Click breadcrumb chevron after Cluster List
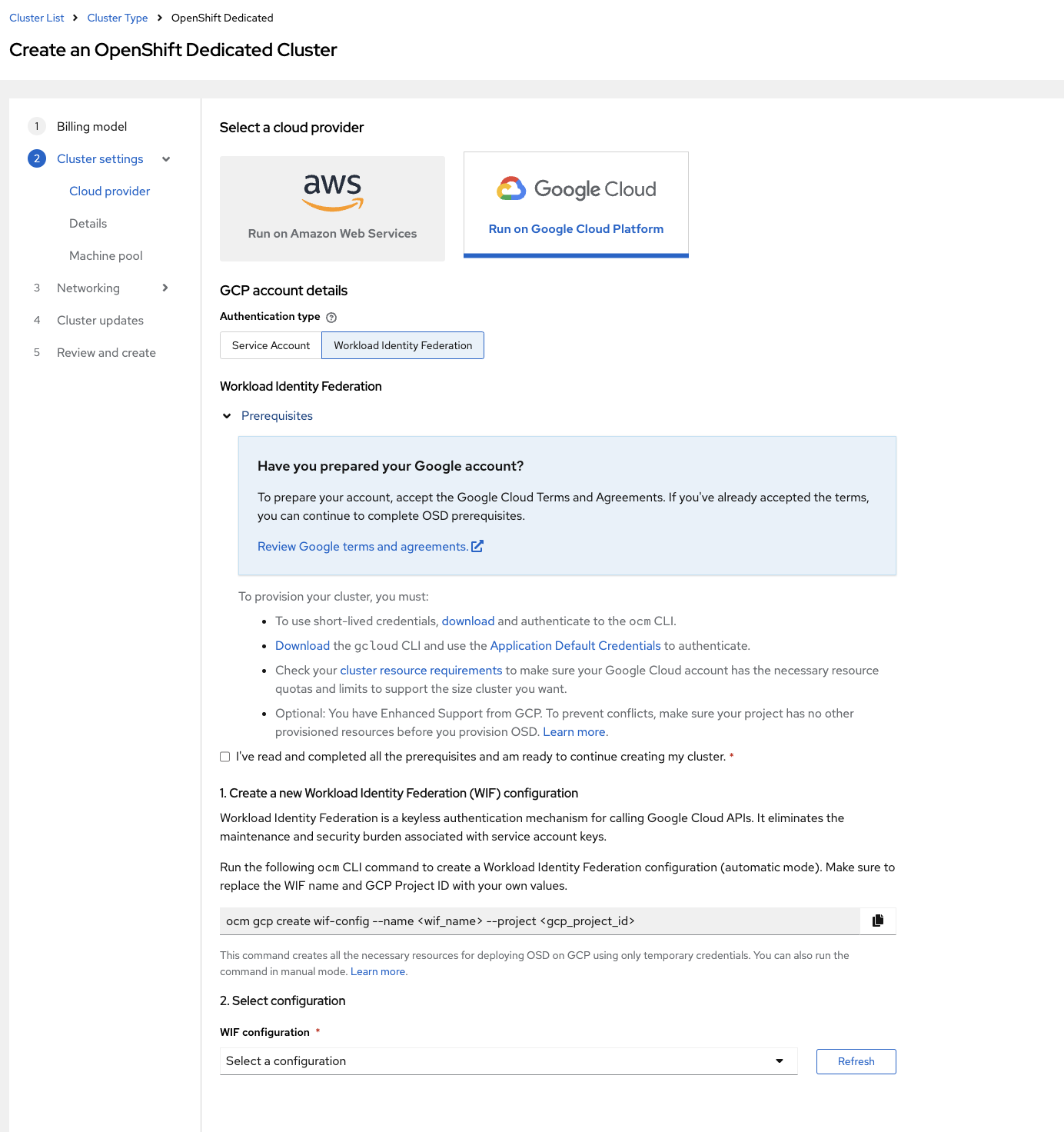1064x1132 pixels. [75, 18]
